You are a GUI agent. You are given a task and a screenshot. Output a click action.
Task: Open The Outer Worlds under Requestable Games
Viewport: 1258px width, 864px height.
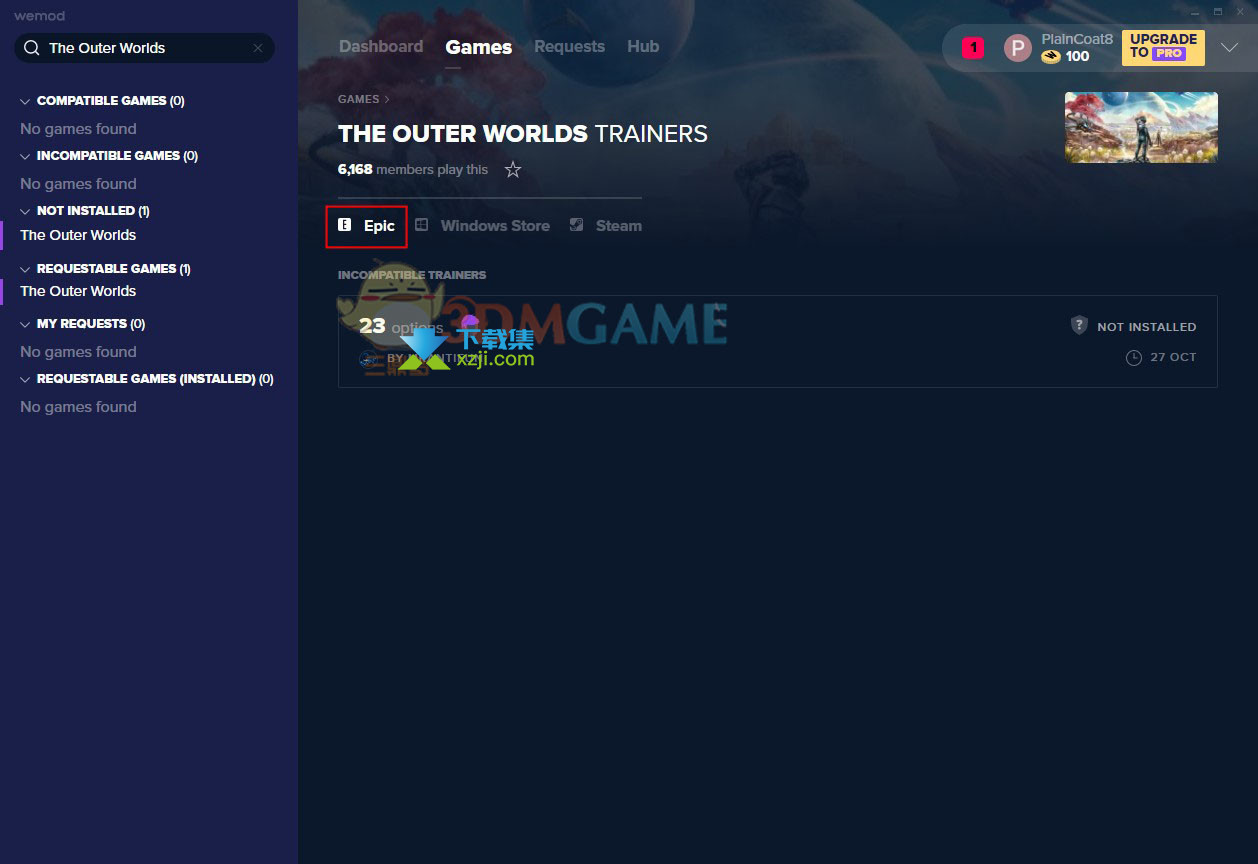point(78,291)
